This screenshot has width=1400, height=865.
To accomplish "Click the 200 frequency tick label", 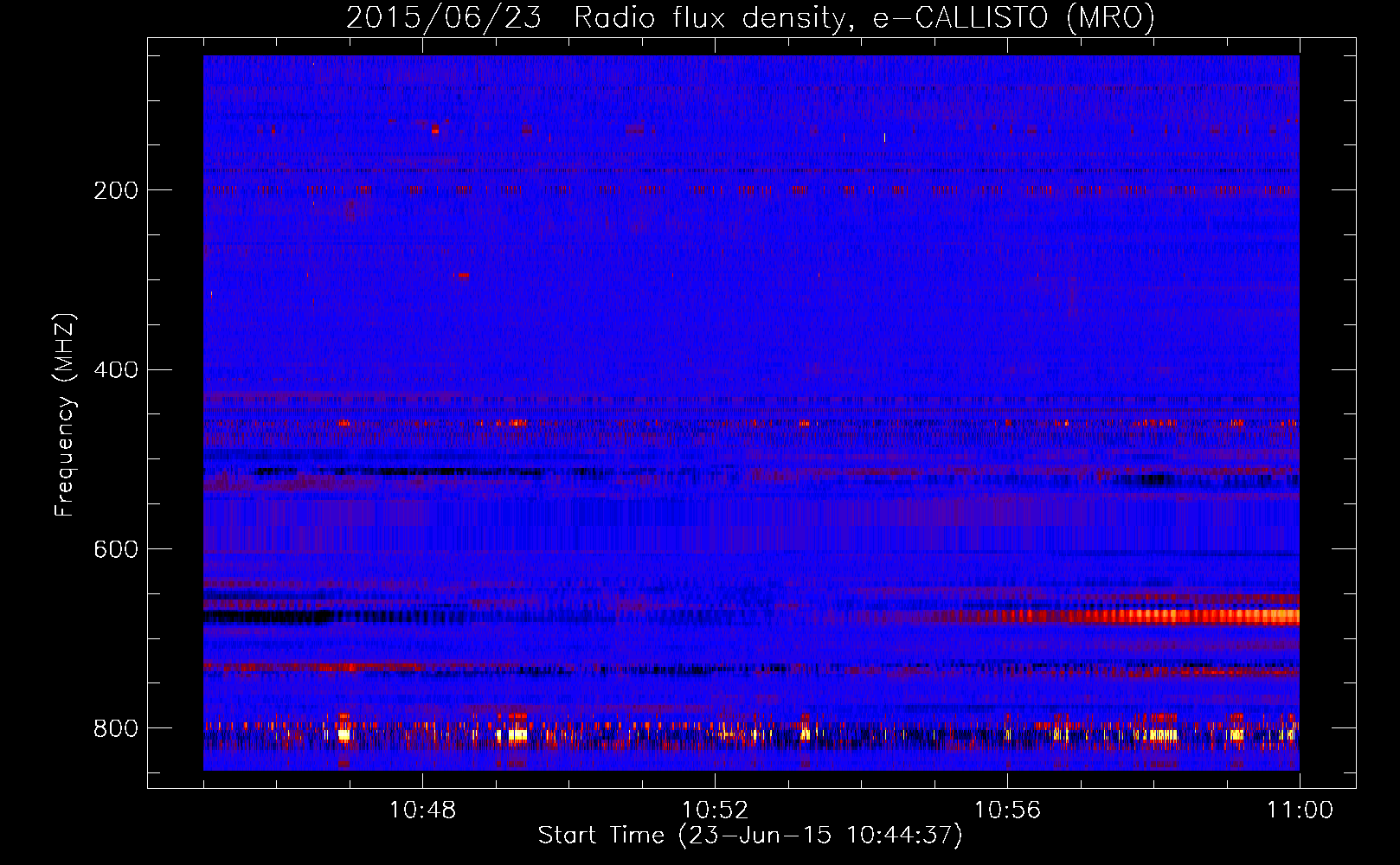I will coord(116,190).
